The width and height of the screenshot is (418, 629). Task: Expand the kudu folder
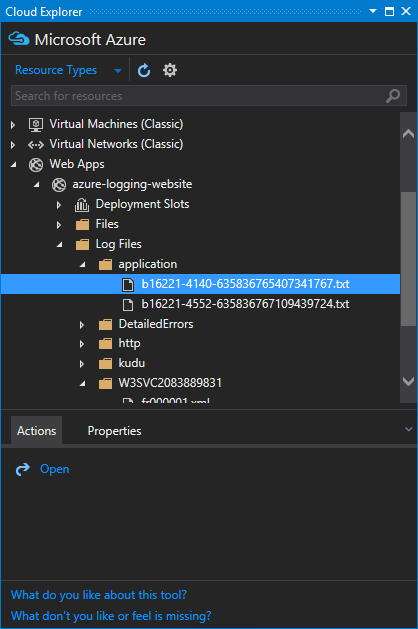[82, 364]
